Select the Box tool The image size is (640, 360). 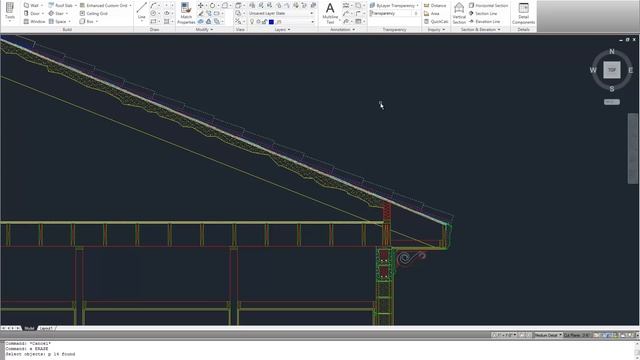click(x=87, y=21)
